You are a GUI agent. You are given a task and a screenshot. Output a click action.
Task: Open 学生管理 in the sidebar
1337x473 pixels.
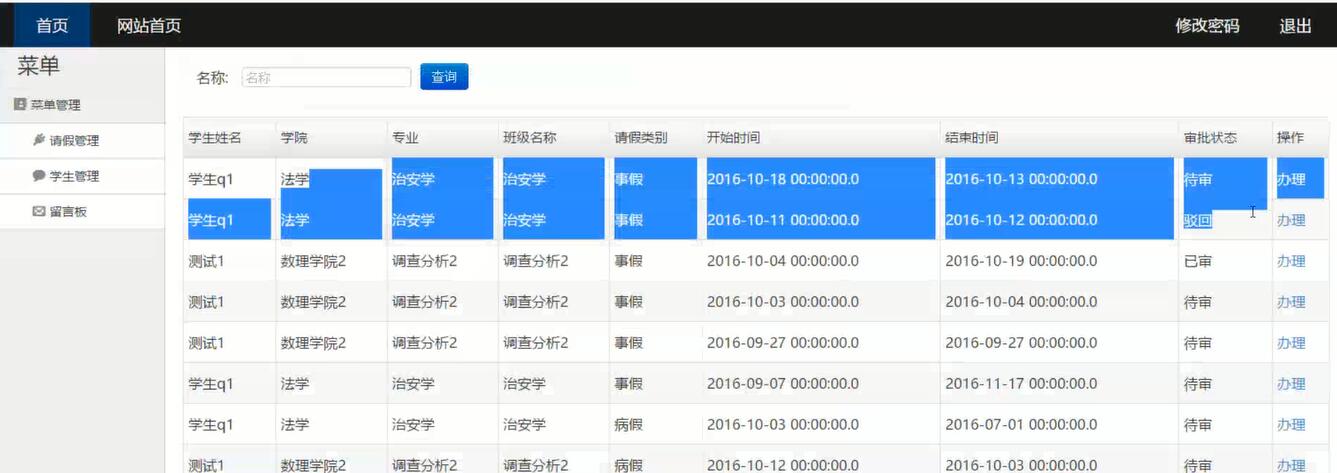pos(74,176)
